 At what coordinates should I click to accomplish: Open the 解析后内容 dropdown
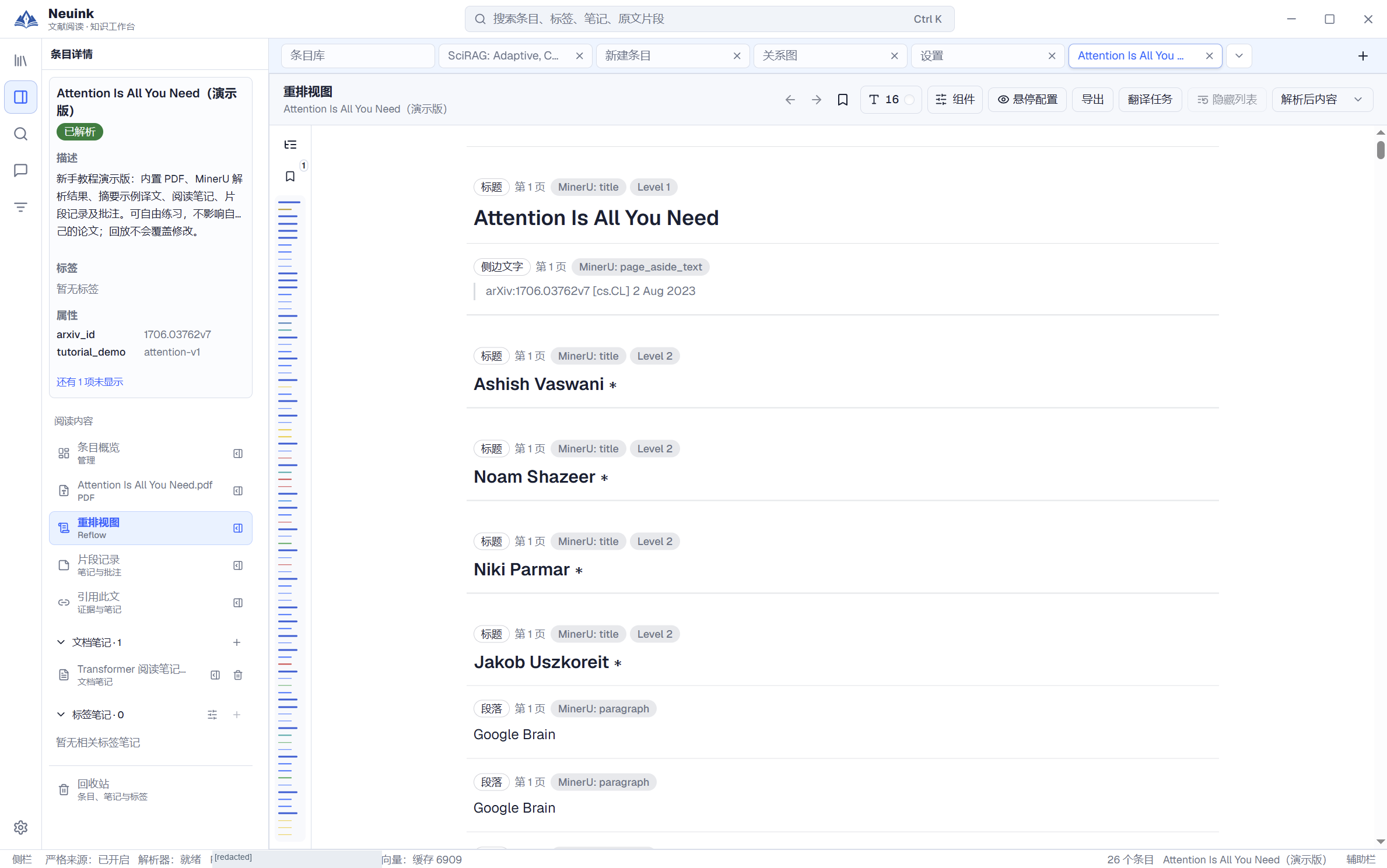[x=1322, y=100]
